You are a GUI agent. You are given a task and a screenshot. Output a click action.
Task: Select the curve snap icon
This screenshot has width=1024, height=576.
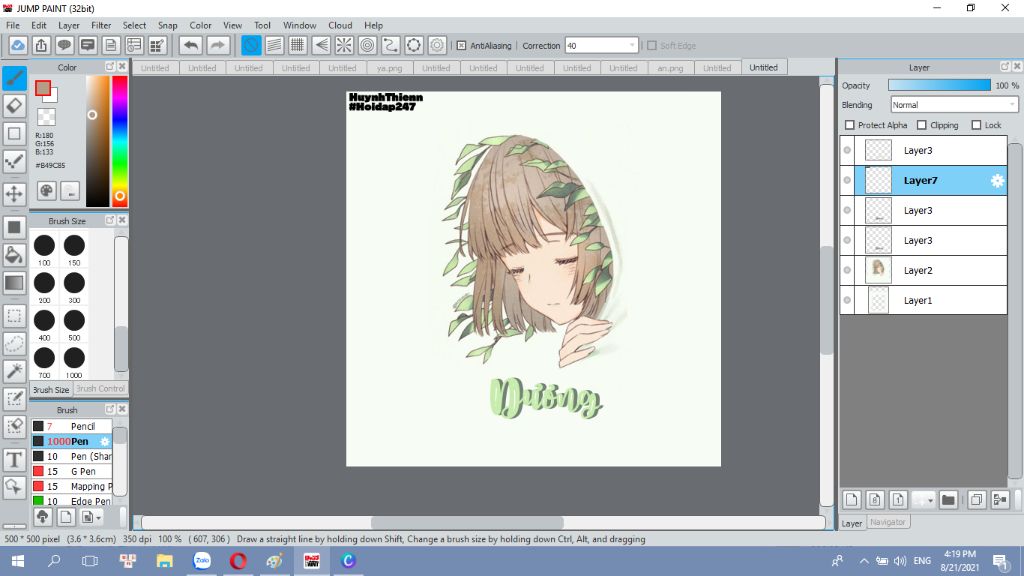tap(391, 46)
